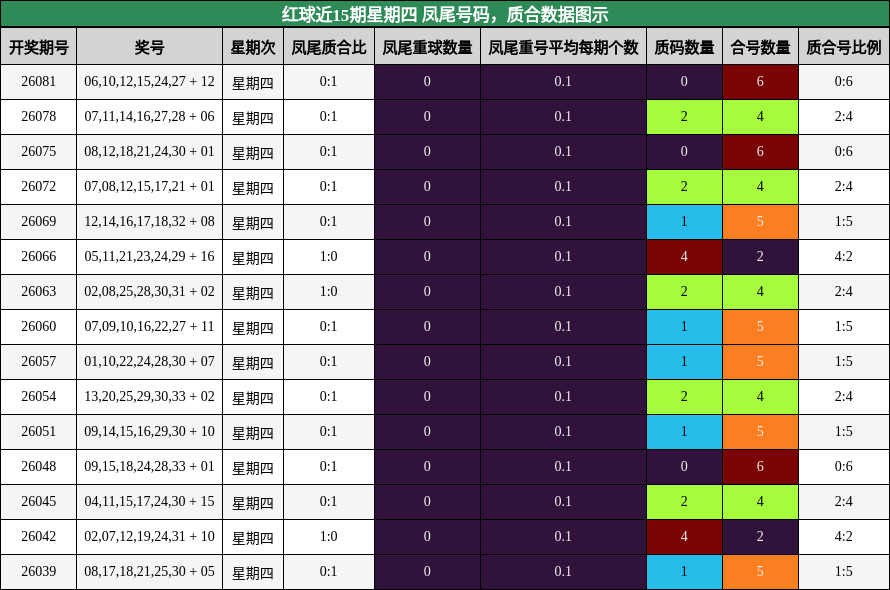Click the 质合号比例 column header
The image size is (890, 590).
pyautogui.click(x=843, y=47)
